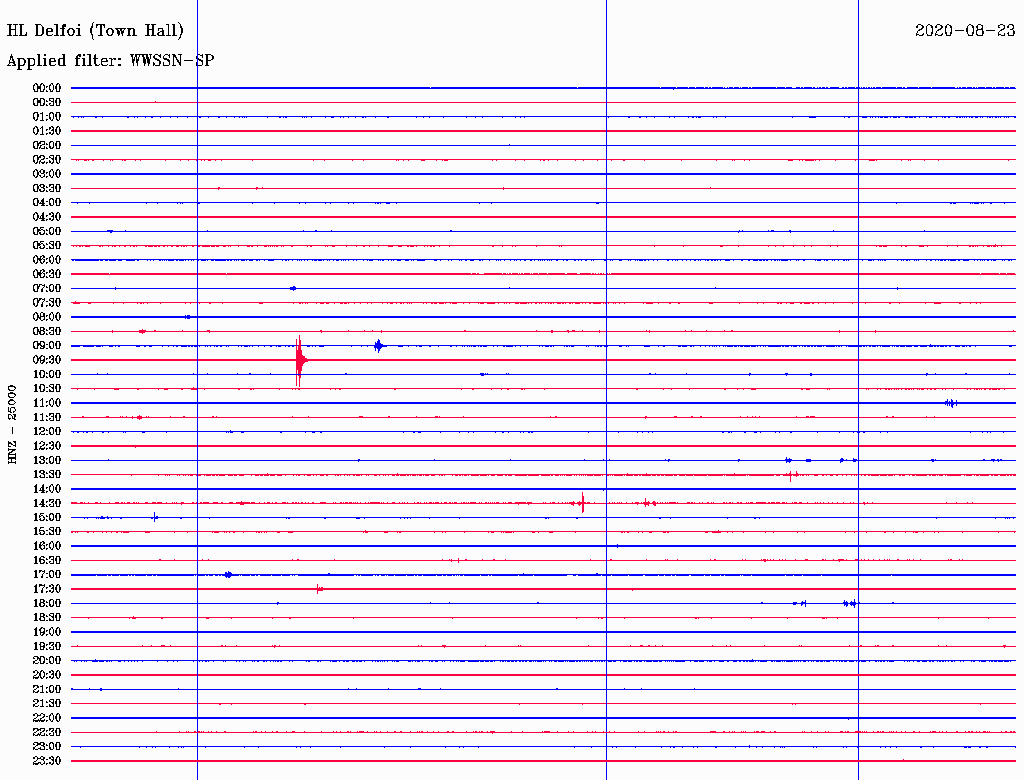Select the 20:30 time label
Screen dimensions: 1024x780
[47, 675]
